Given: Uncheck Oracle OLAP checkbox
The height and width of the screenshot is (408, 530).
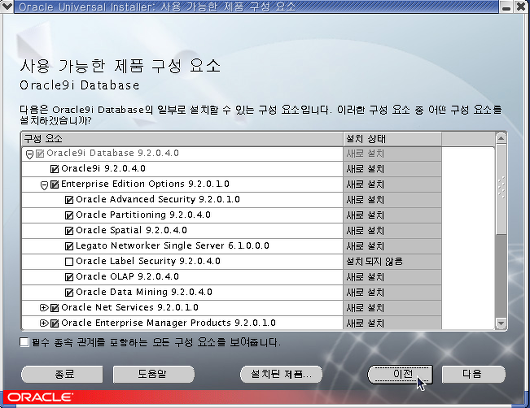Looking at the screenshot, I should point(69,277).
